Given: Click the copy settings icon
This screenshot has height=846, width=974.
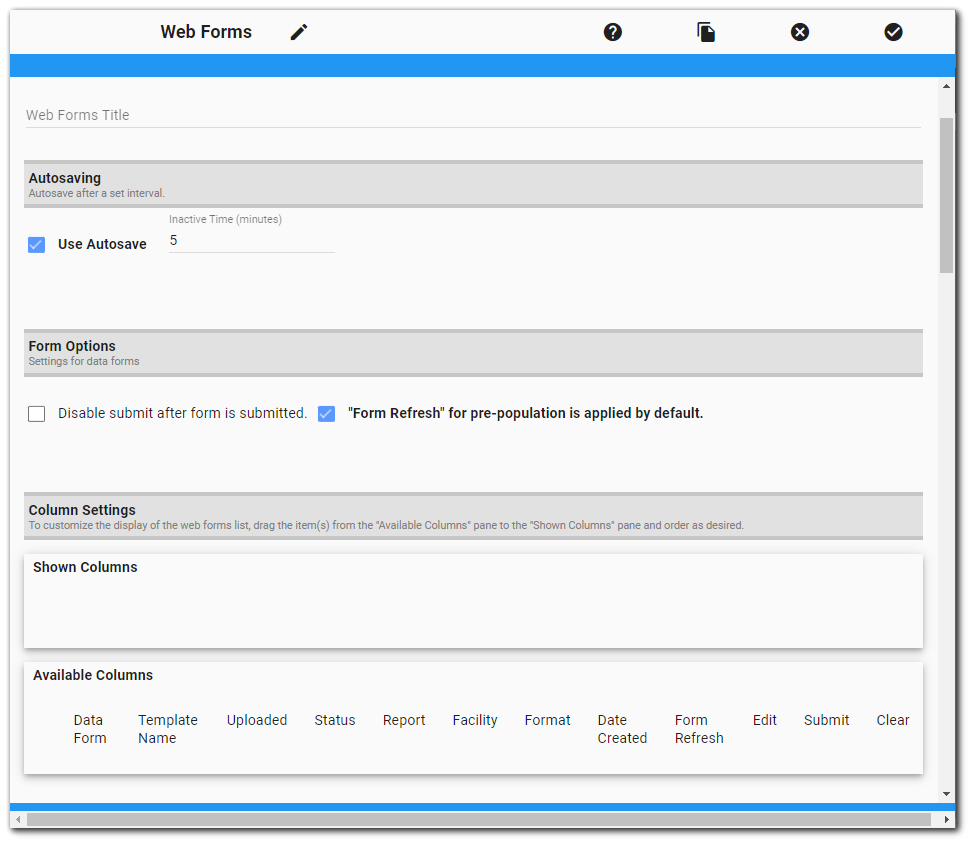Looking at the screenshot, I should tap(706, 32).
